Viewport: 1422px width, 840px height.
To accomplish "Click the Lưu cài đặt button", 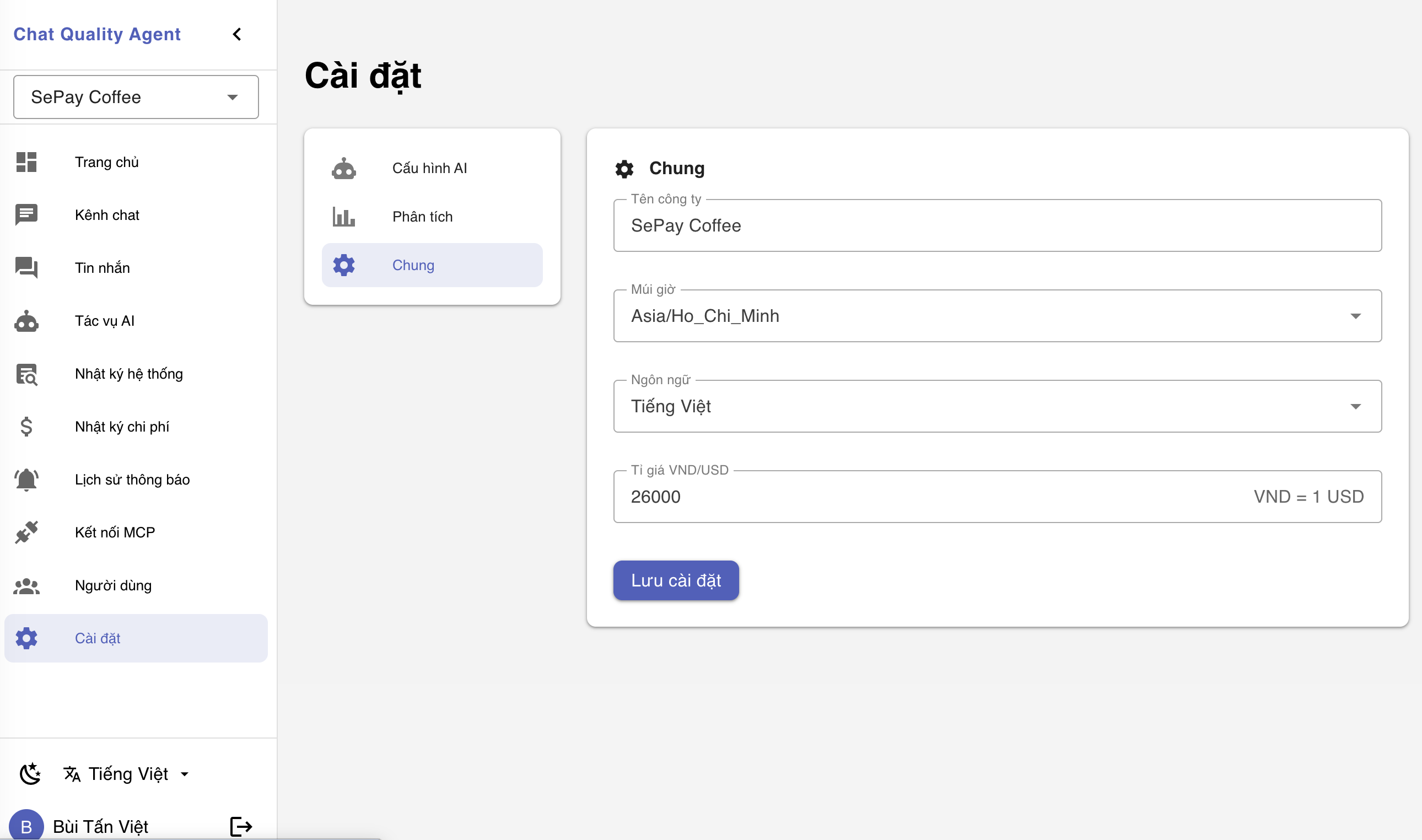I will click(676, 580).
